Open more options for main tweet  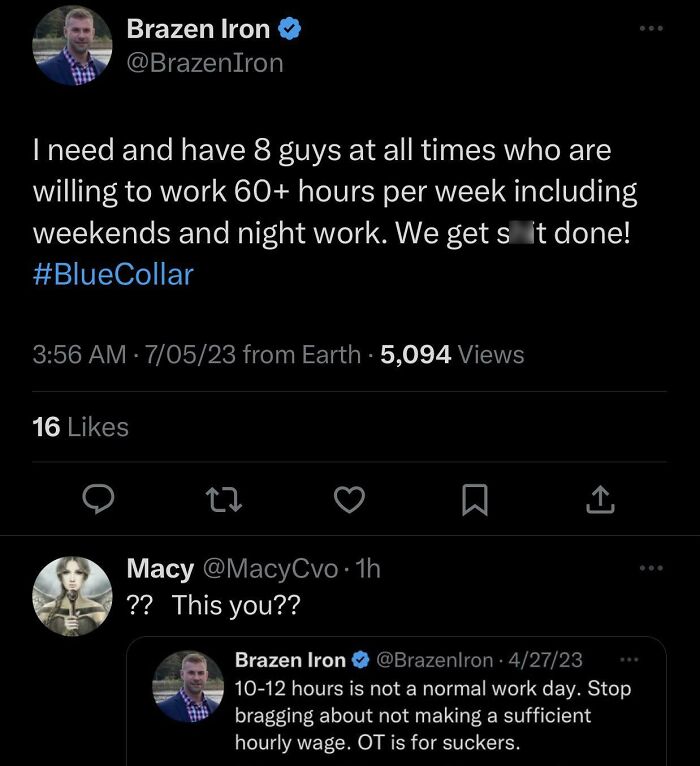652,30
